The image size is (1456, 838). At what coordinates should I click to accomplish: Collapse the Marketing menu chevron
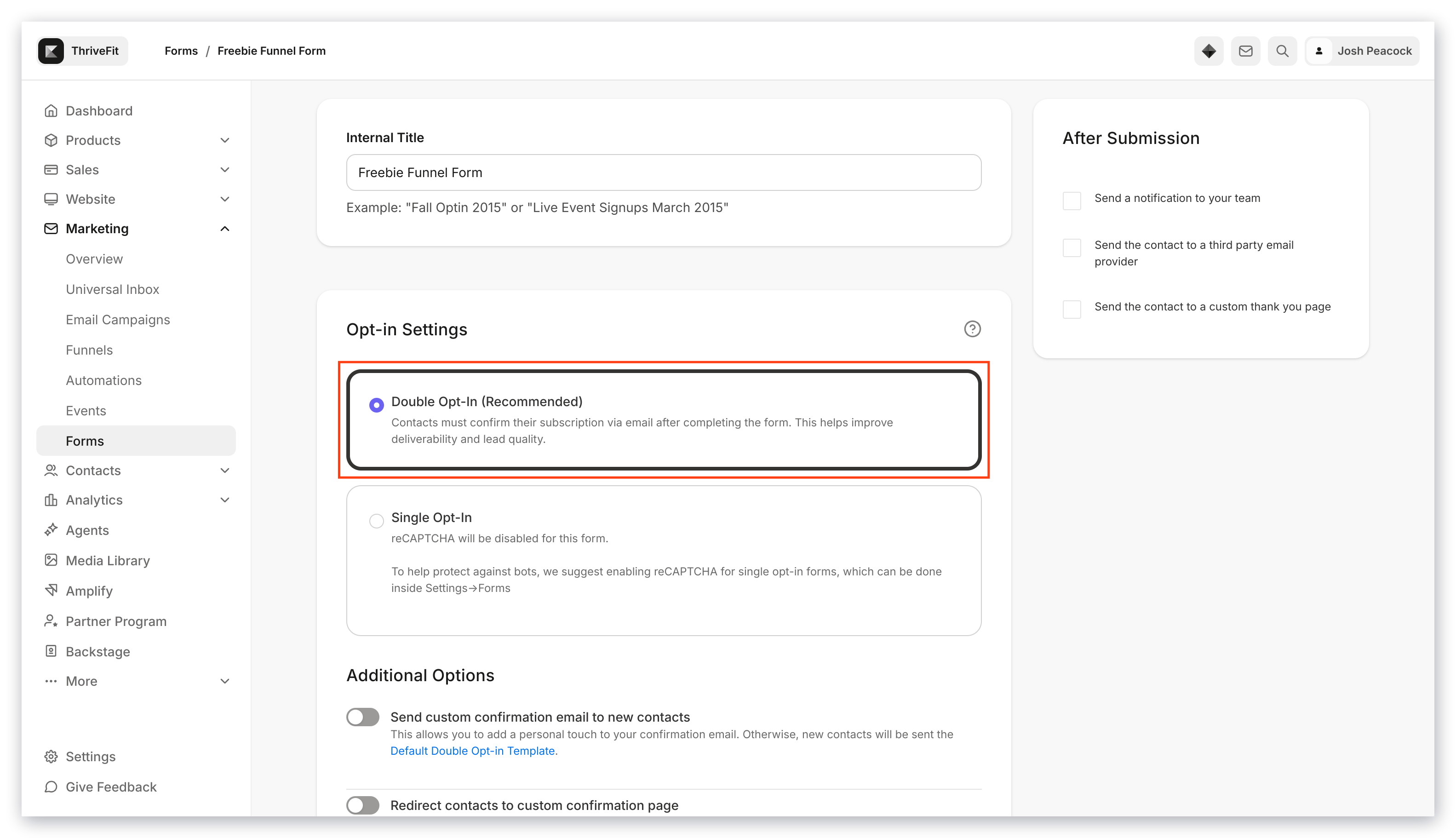tap(225, 229)
